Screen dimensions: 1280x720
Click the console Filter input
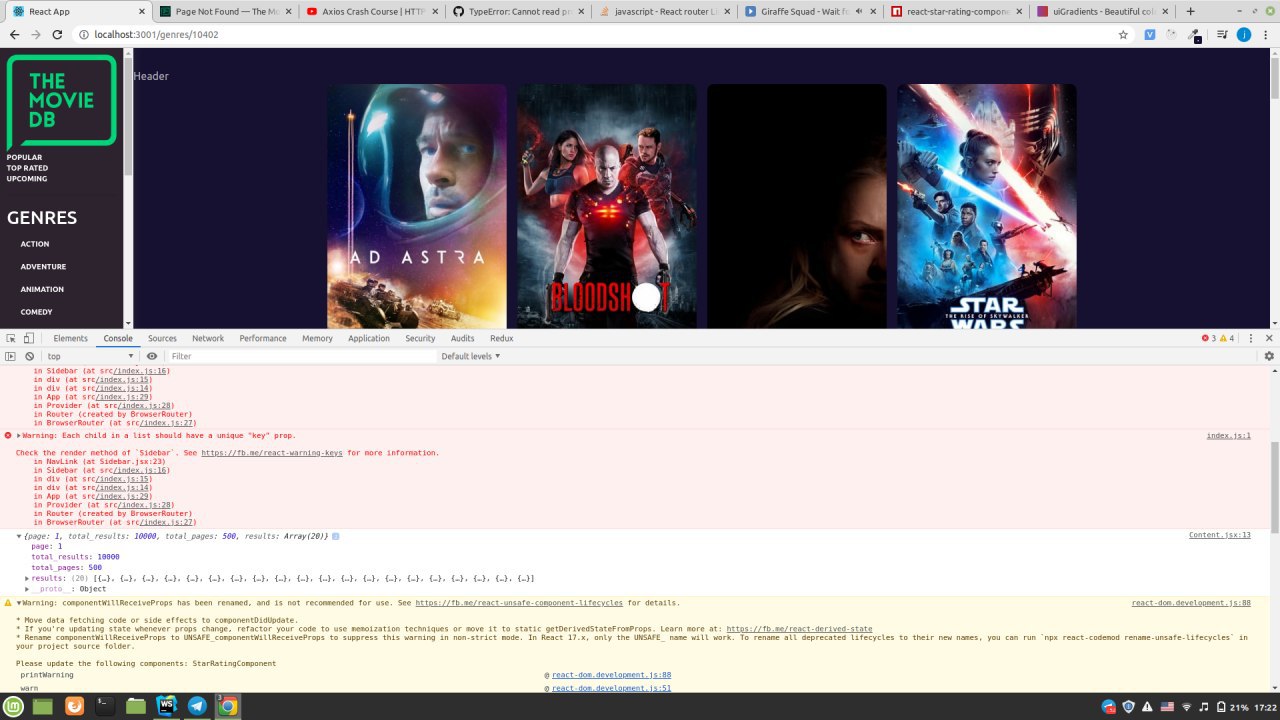point(300,356)
